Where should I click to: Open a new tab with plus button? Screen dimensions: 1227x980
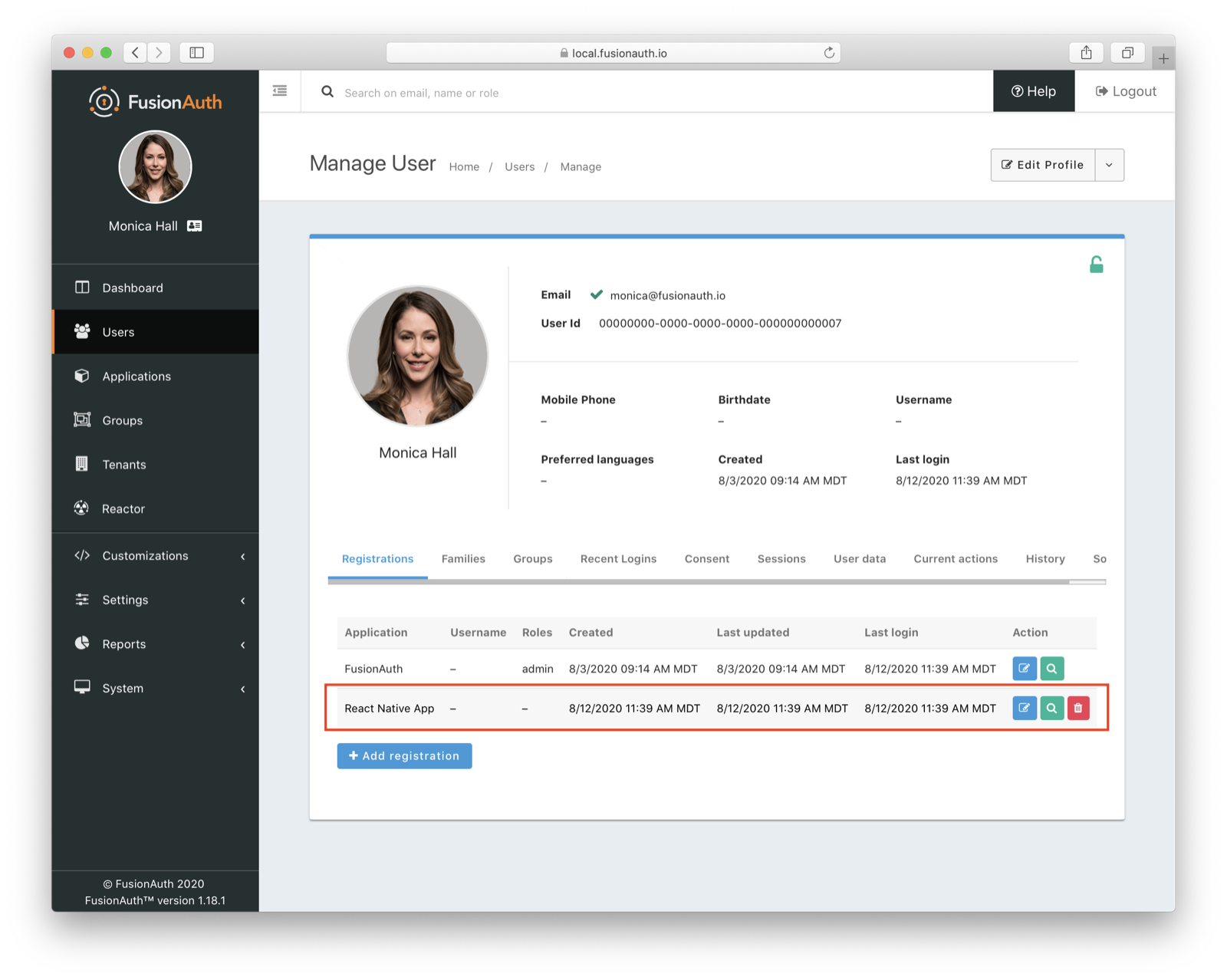click(1163, 58)
